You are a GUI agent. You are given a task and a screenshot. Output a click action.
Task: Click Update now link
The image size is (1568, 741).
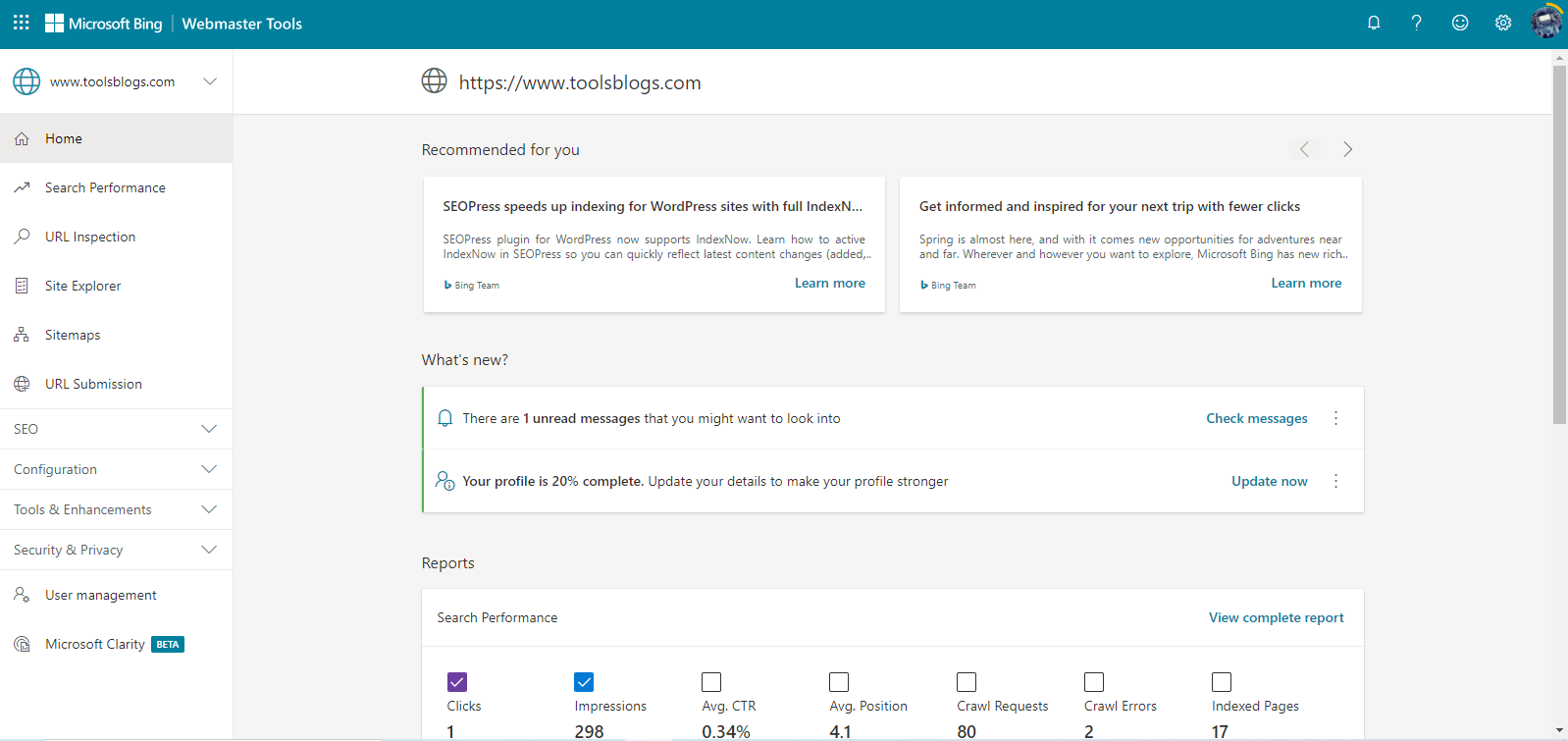point(1270,481)
